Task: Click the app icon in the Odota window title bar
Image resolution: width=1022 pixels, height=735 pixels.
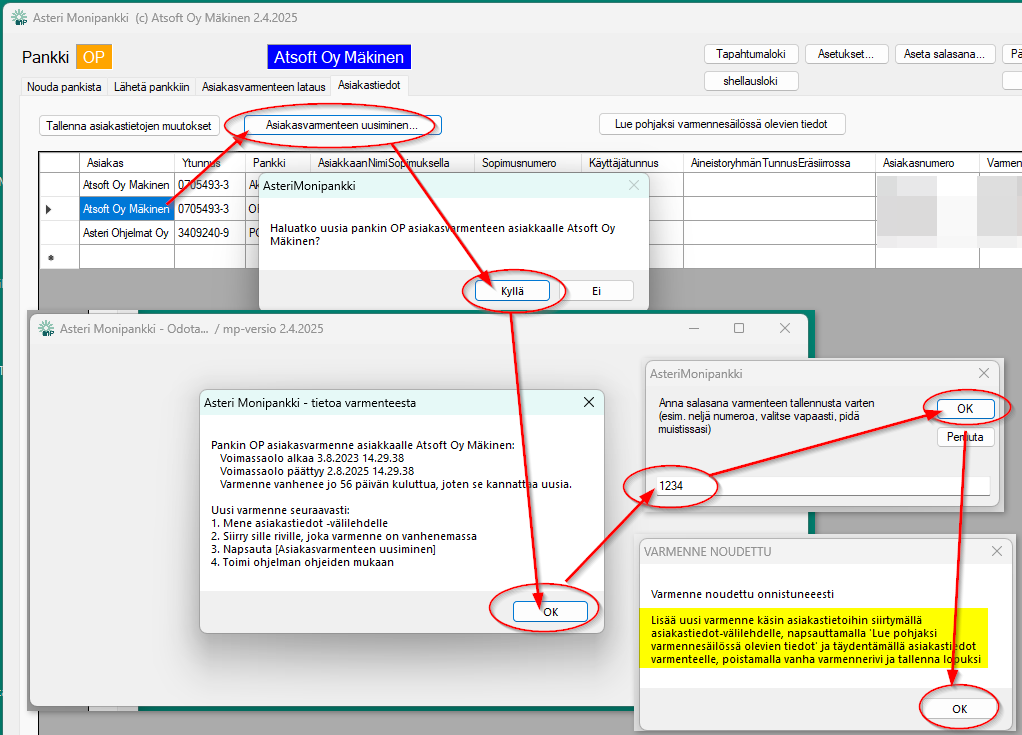Action: pos(46,328)
